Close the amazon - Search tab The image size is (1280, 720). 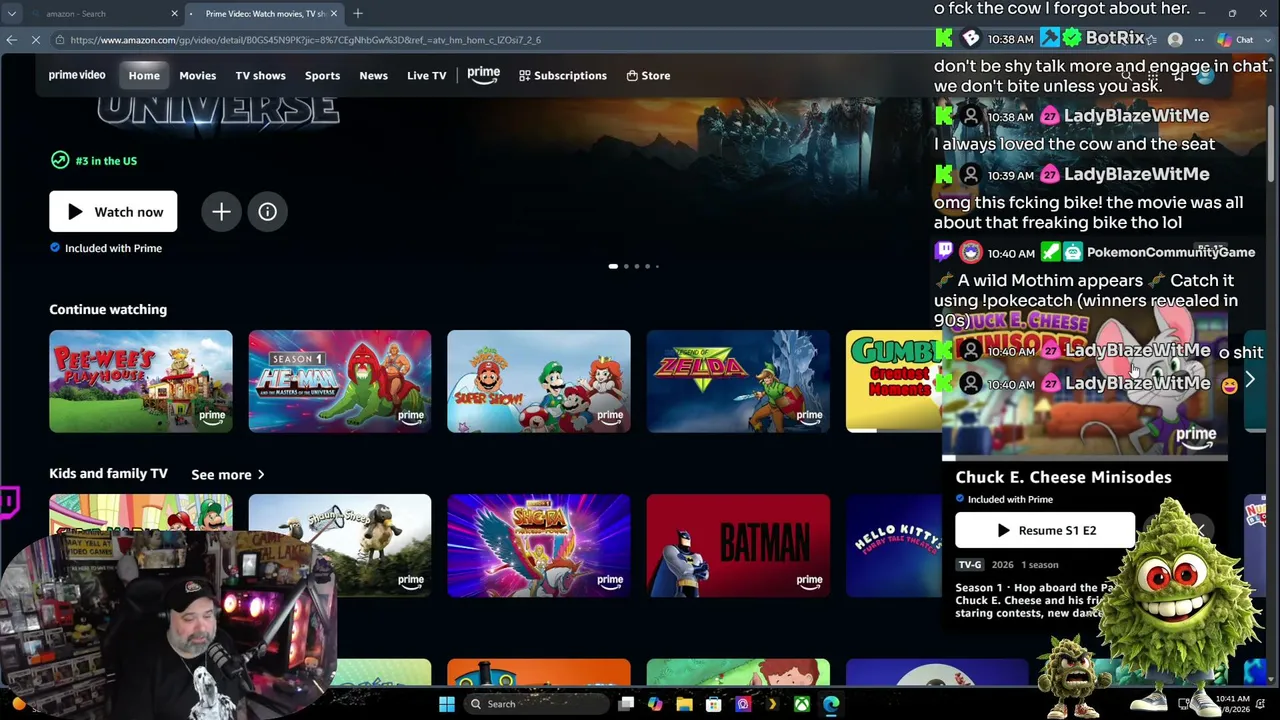point(174,13)
